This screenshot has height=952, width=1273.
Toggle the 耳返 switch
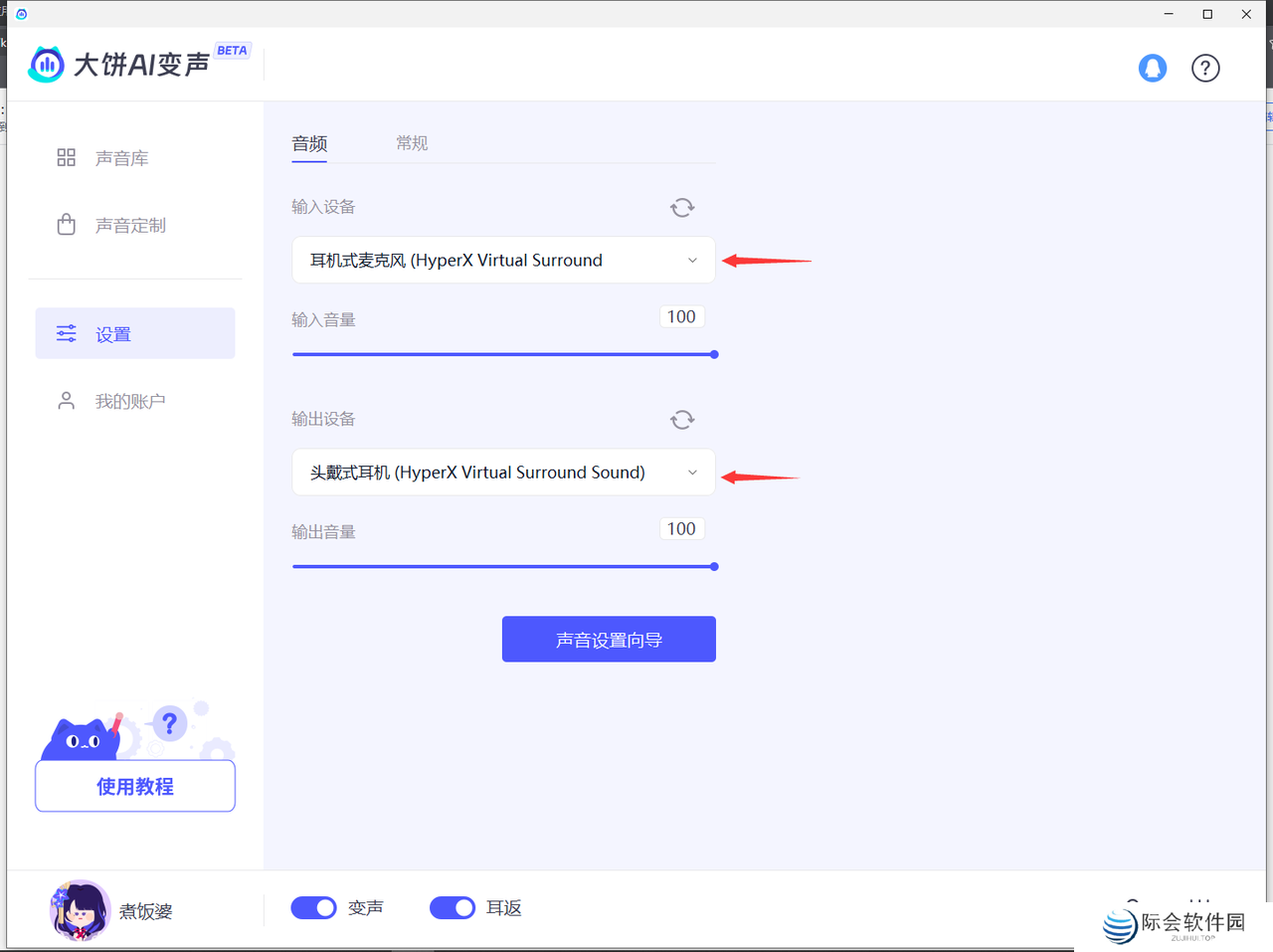[x=453, y=907]
